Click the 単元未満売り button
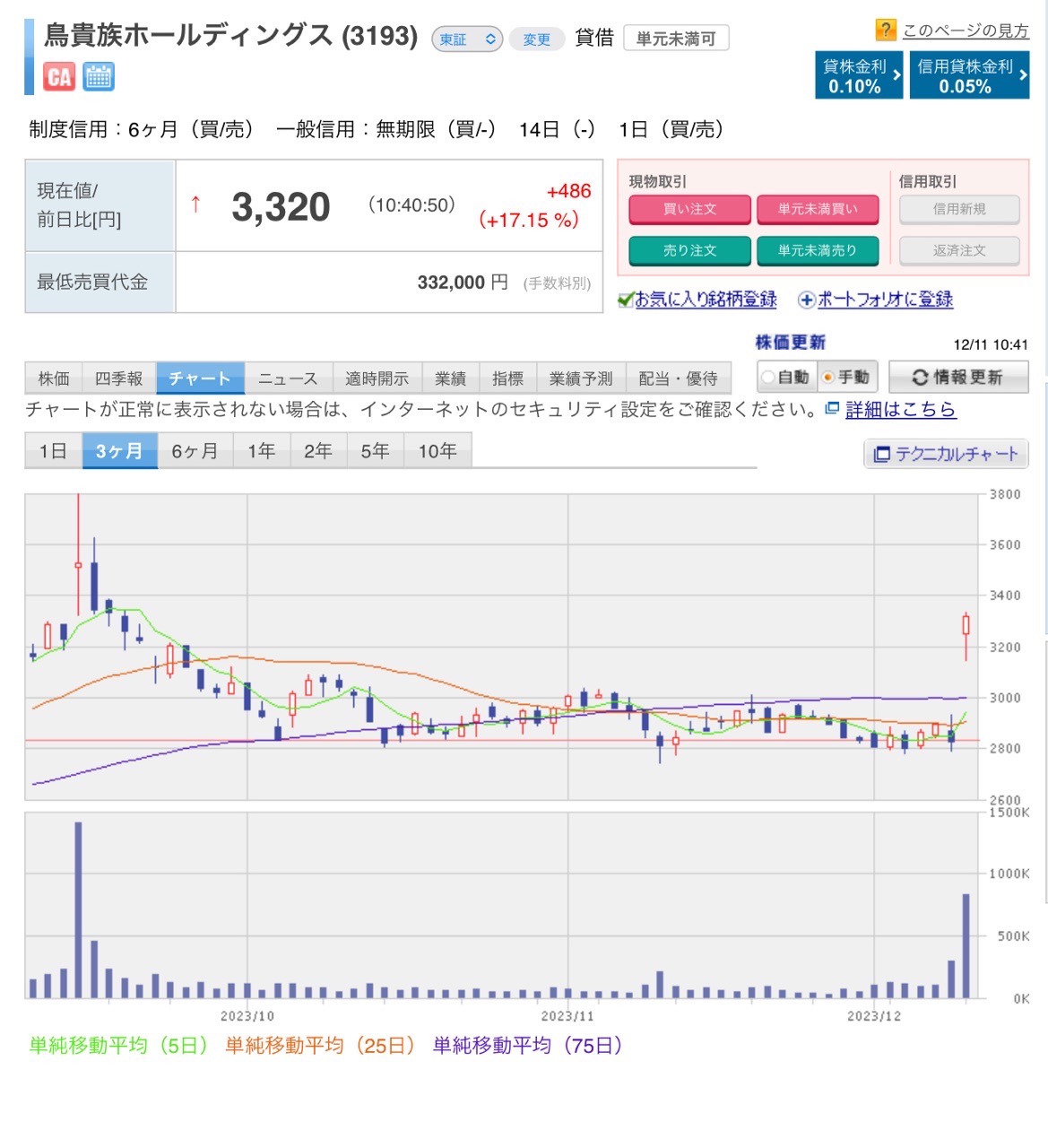The width and height of the screenshot is (1048, 1148). 818,250
